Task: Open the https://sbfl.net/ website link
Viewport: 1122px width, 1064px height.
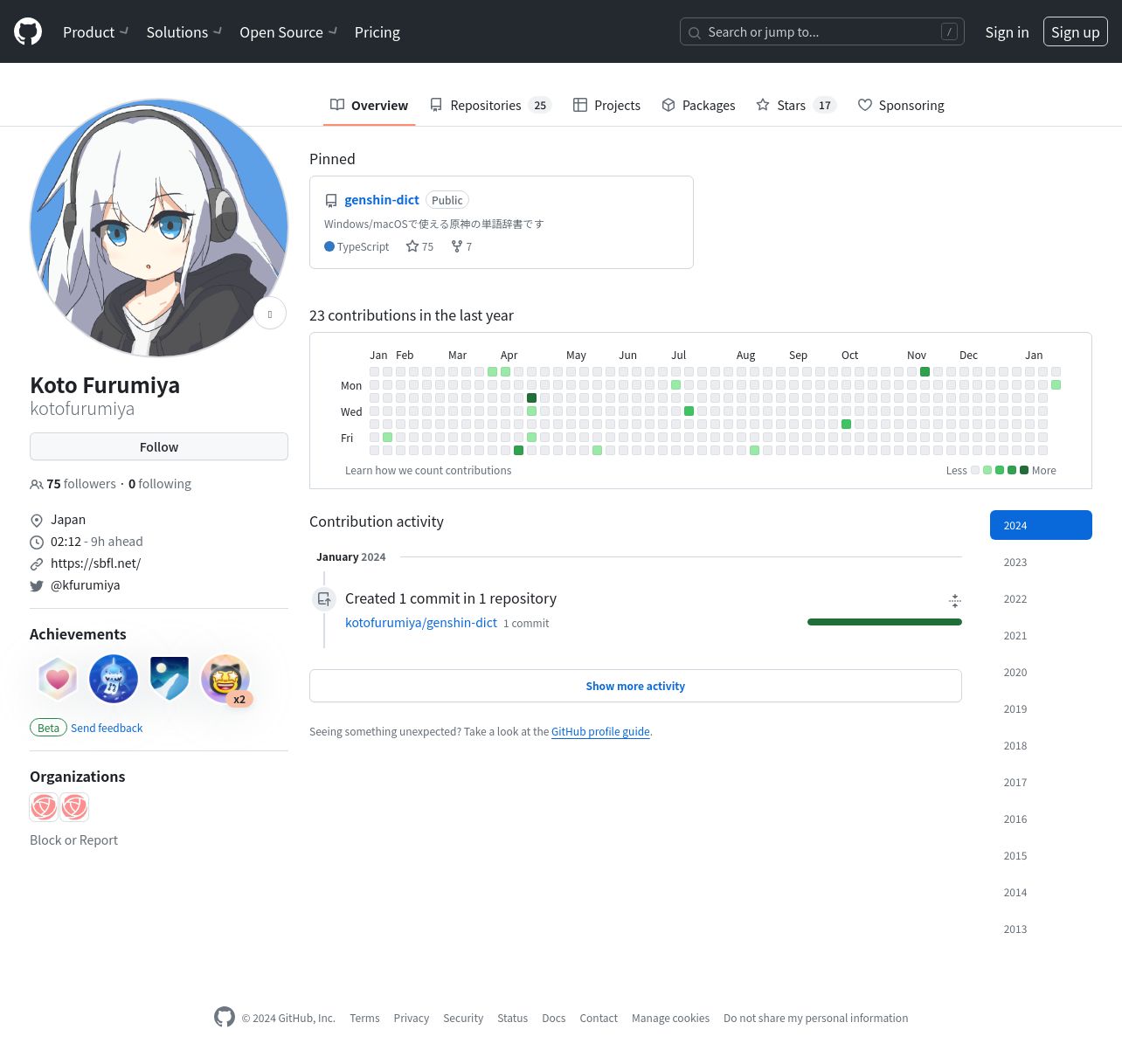Action: (x=95, y=563)
